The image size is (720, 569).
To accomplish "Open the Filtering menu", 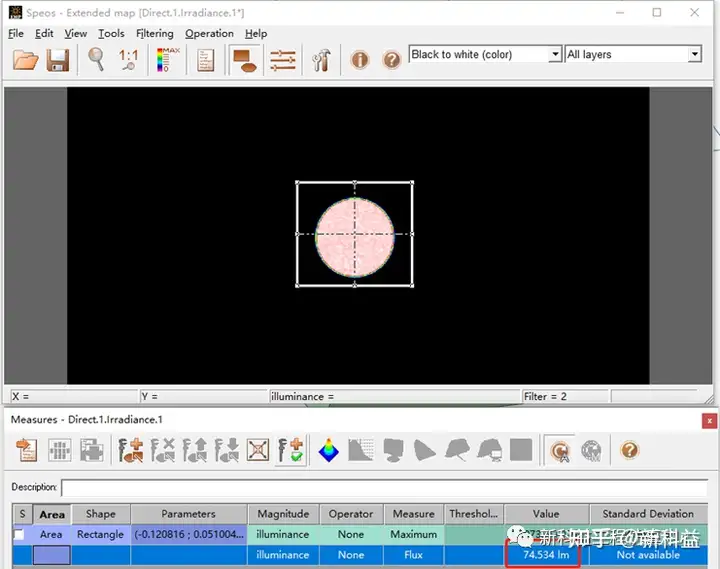I will click(x=155, y=34).
